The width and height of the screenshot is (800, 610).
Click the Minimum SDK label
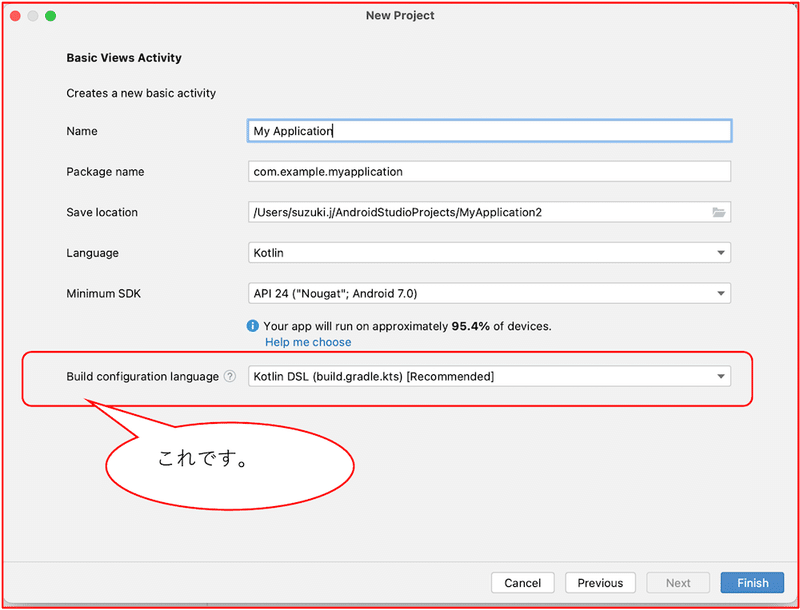(x=104, y=293)
